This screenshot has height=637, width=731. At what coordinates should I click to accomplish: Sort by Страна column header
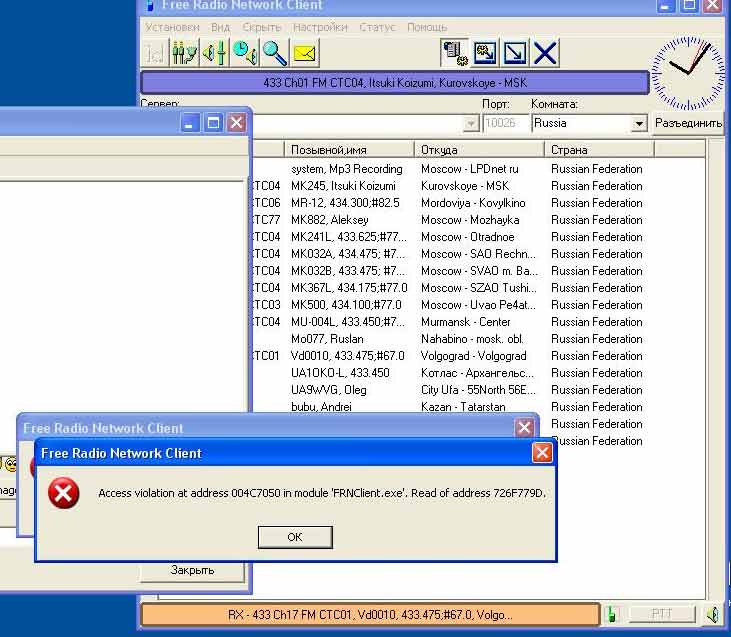click(599, 150)
